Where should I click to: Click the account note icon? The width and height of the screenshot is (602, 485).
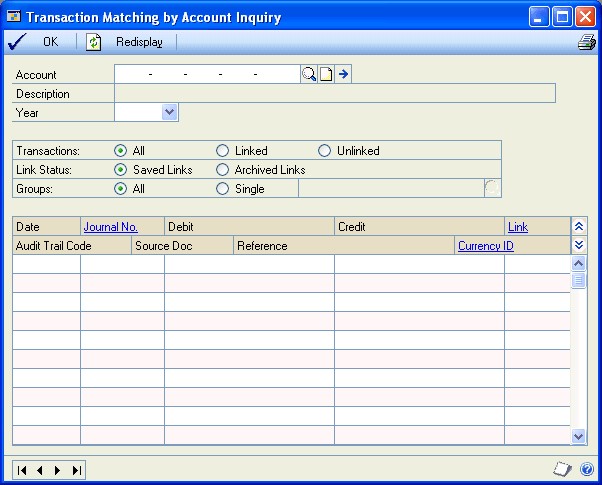326,74
